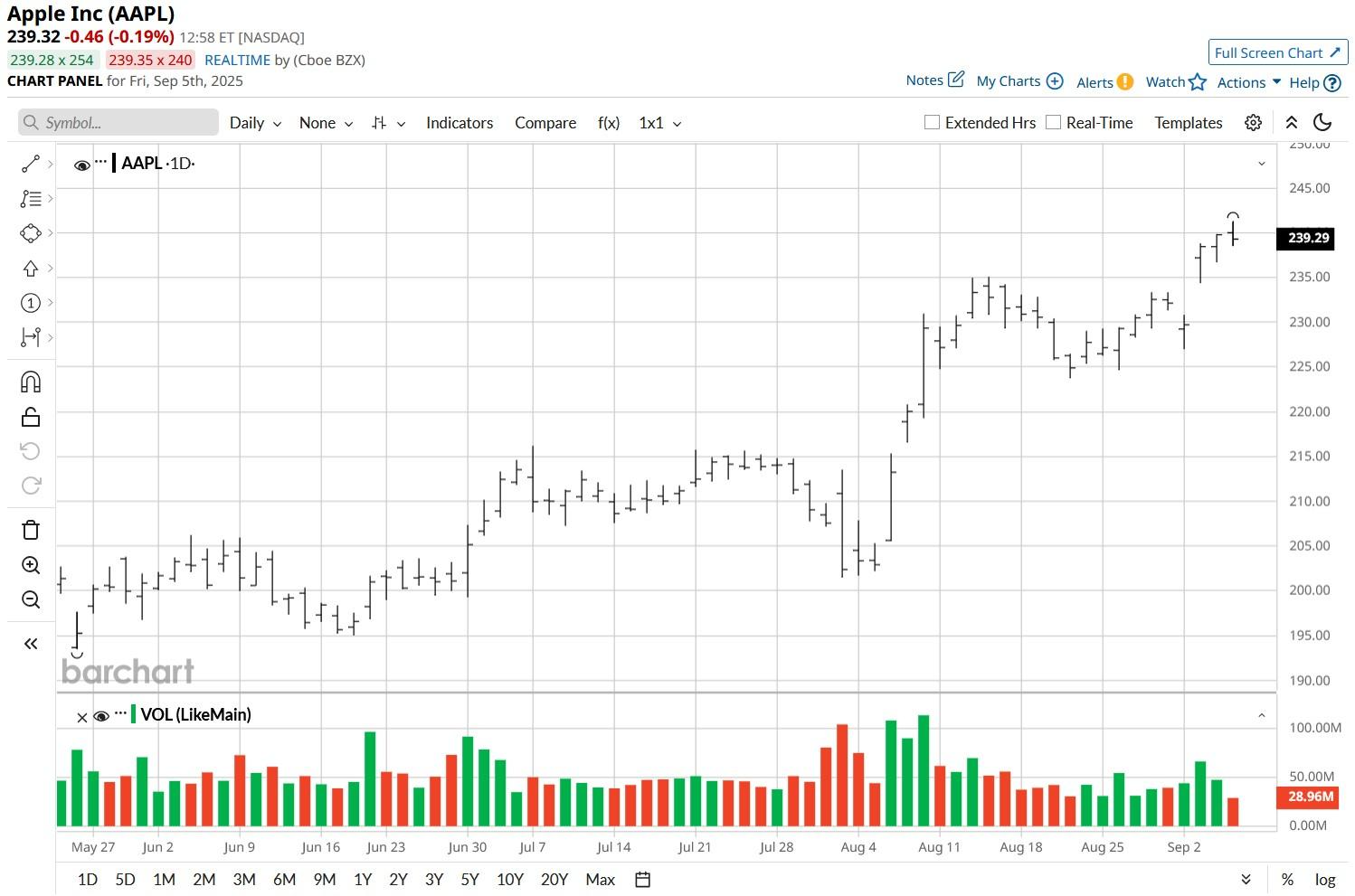The width and height of the screenshot is (1355, 896).
Task: Remove the VOL indicator pane
Action: (x=82, y=718)
